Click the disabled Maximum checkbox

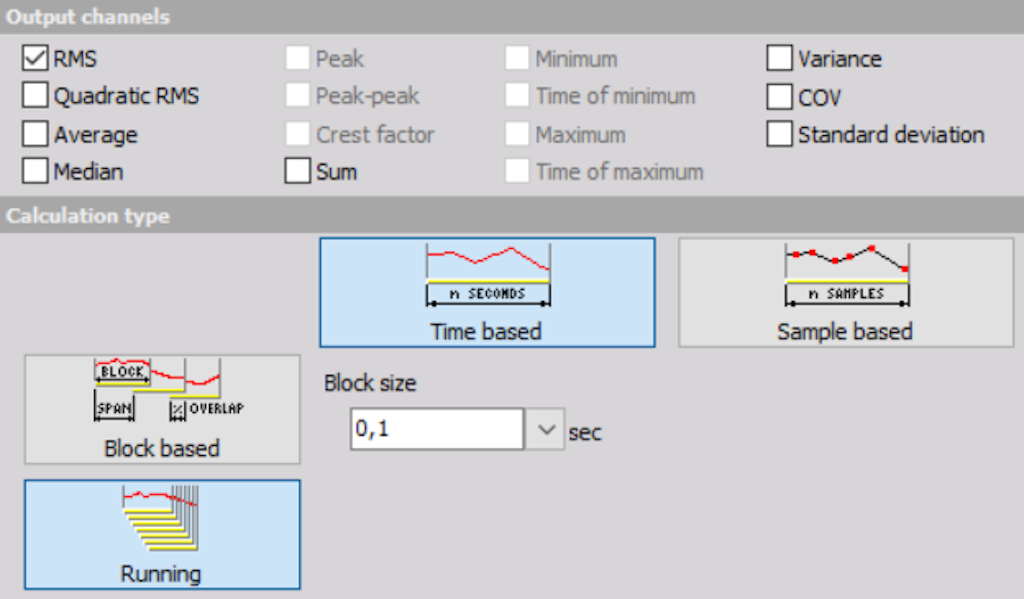coord(517,134)
